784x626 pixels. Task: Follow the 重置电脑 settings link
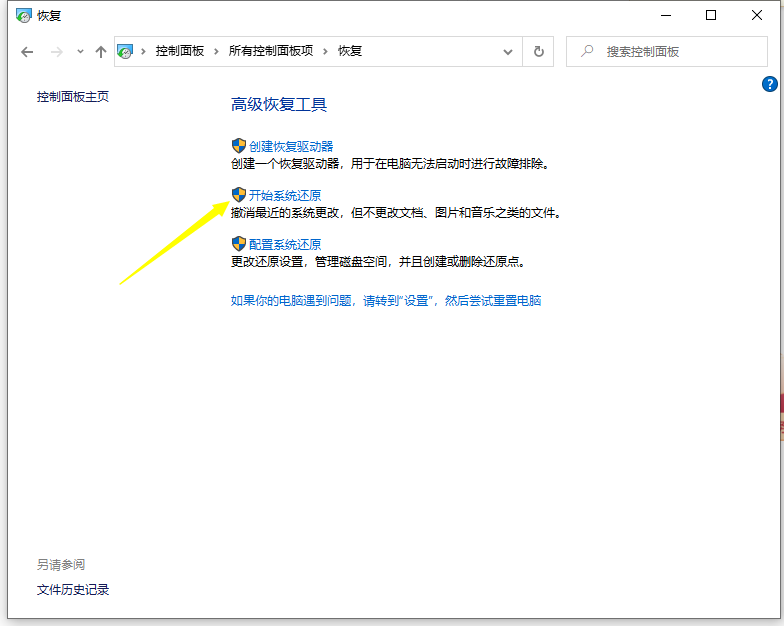click(x=385, y=300)
